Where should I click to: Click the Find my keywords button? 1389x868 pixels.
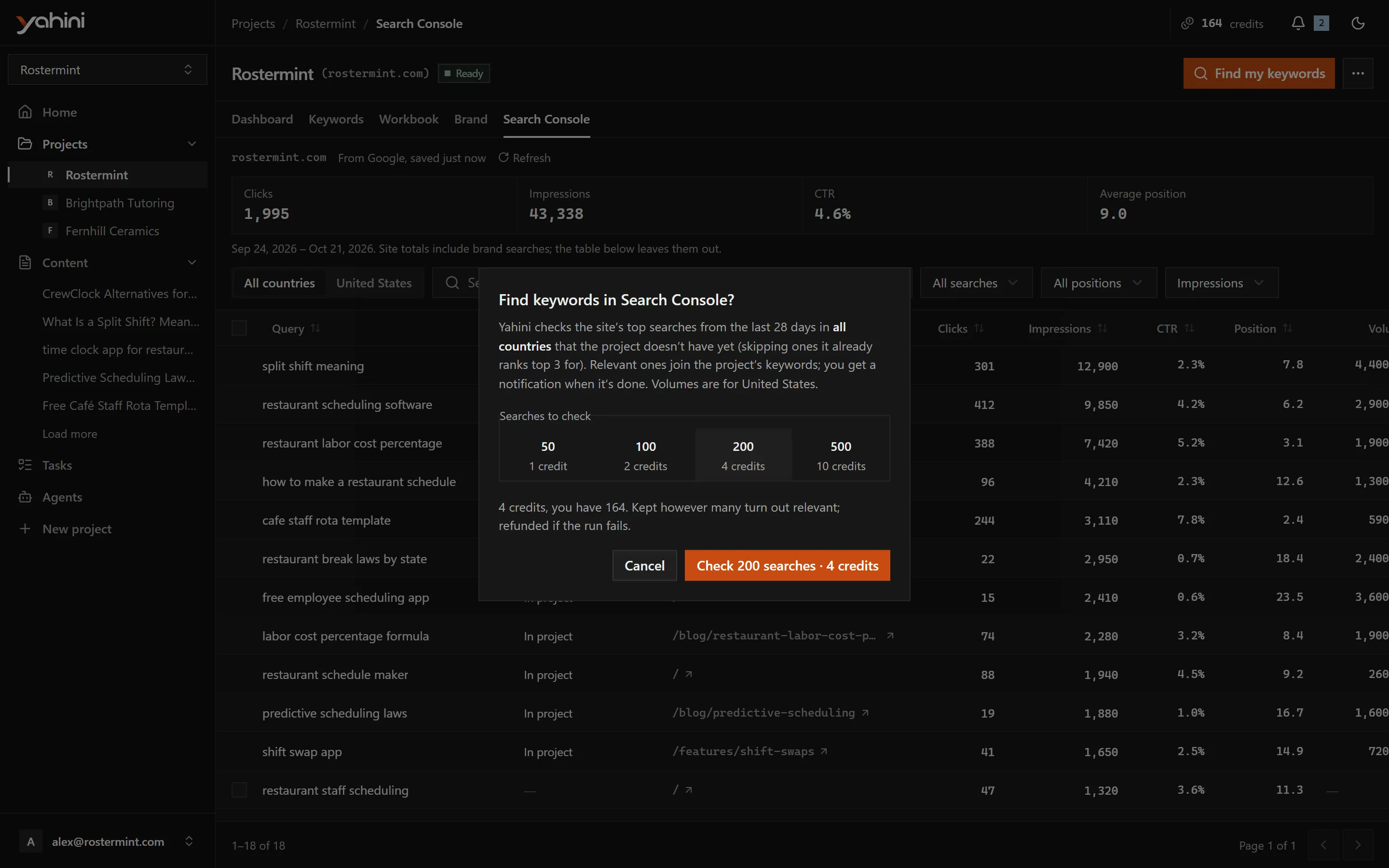click(1259, 73)
